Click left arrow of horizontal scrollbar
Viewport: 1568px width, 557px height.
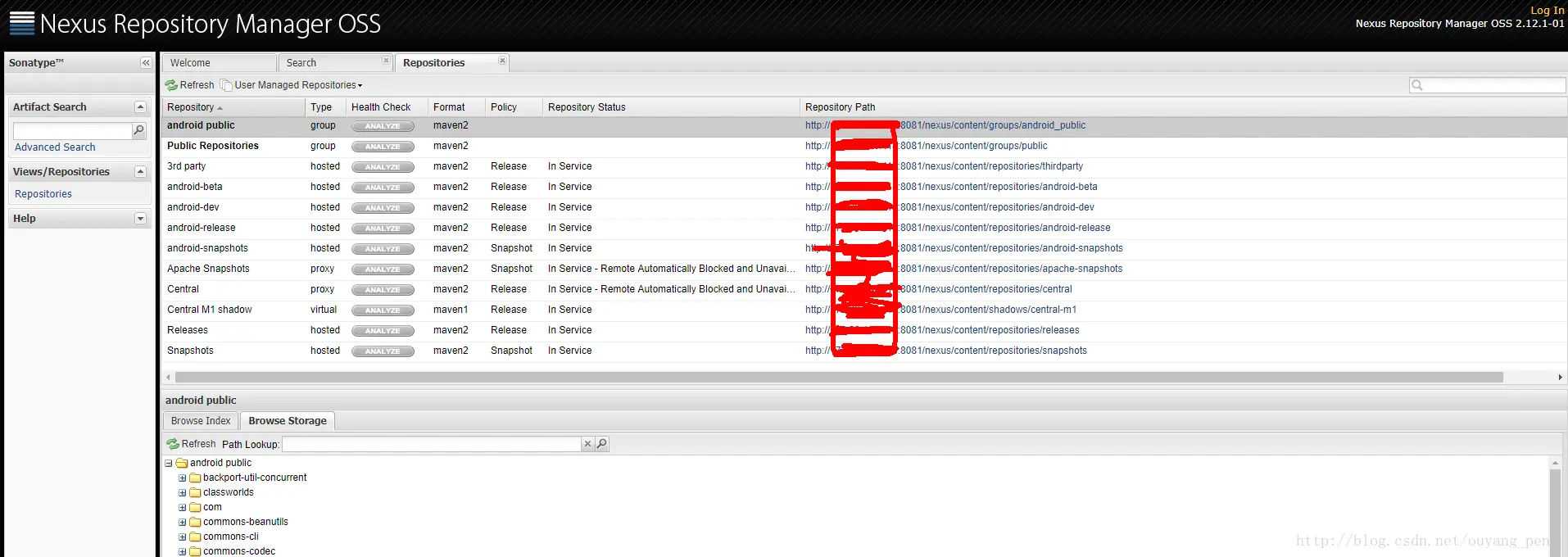click(x=168, y=378)
